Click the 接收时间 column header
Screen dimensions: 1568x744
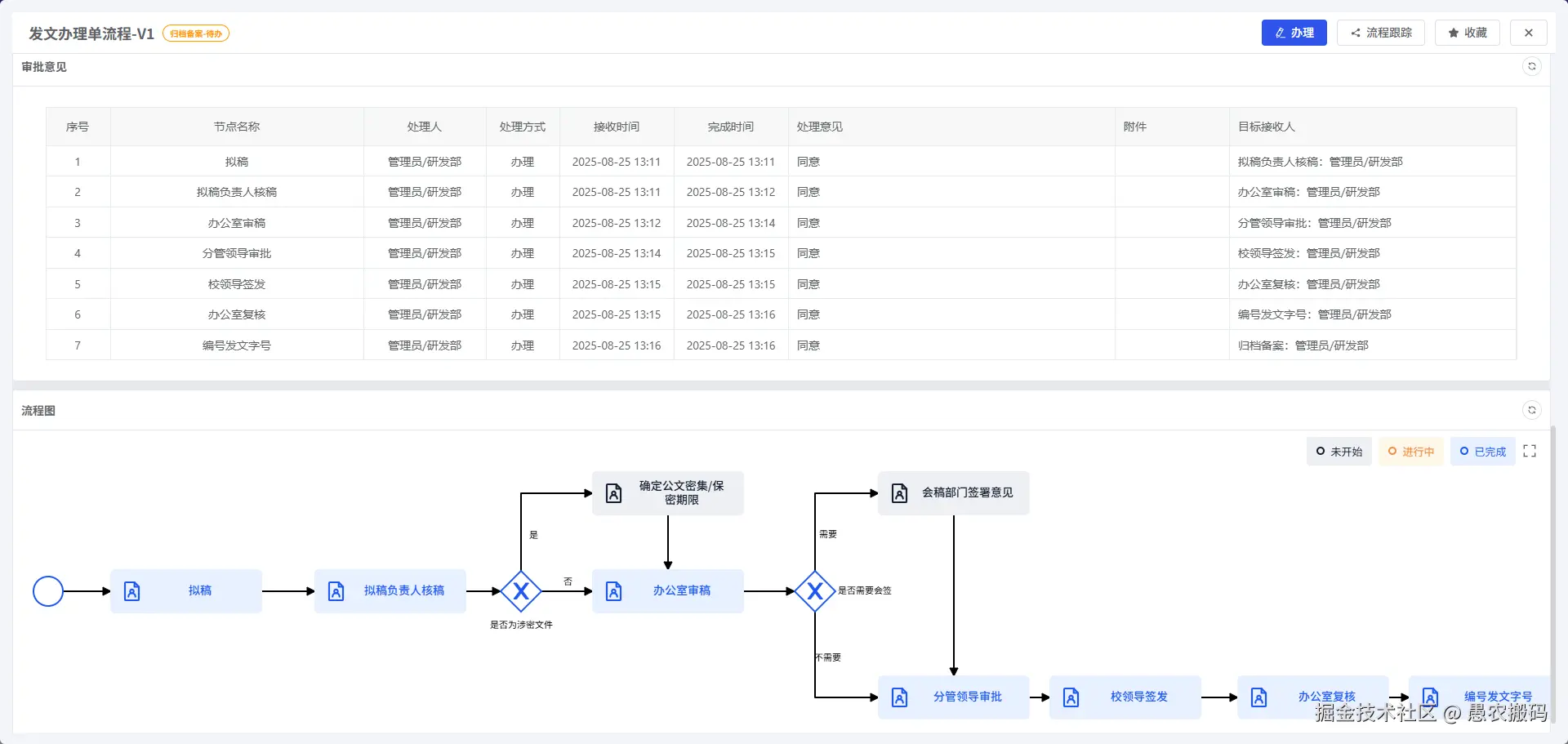point(617,127)
